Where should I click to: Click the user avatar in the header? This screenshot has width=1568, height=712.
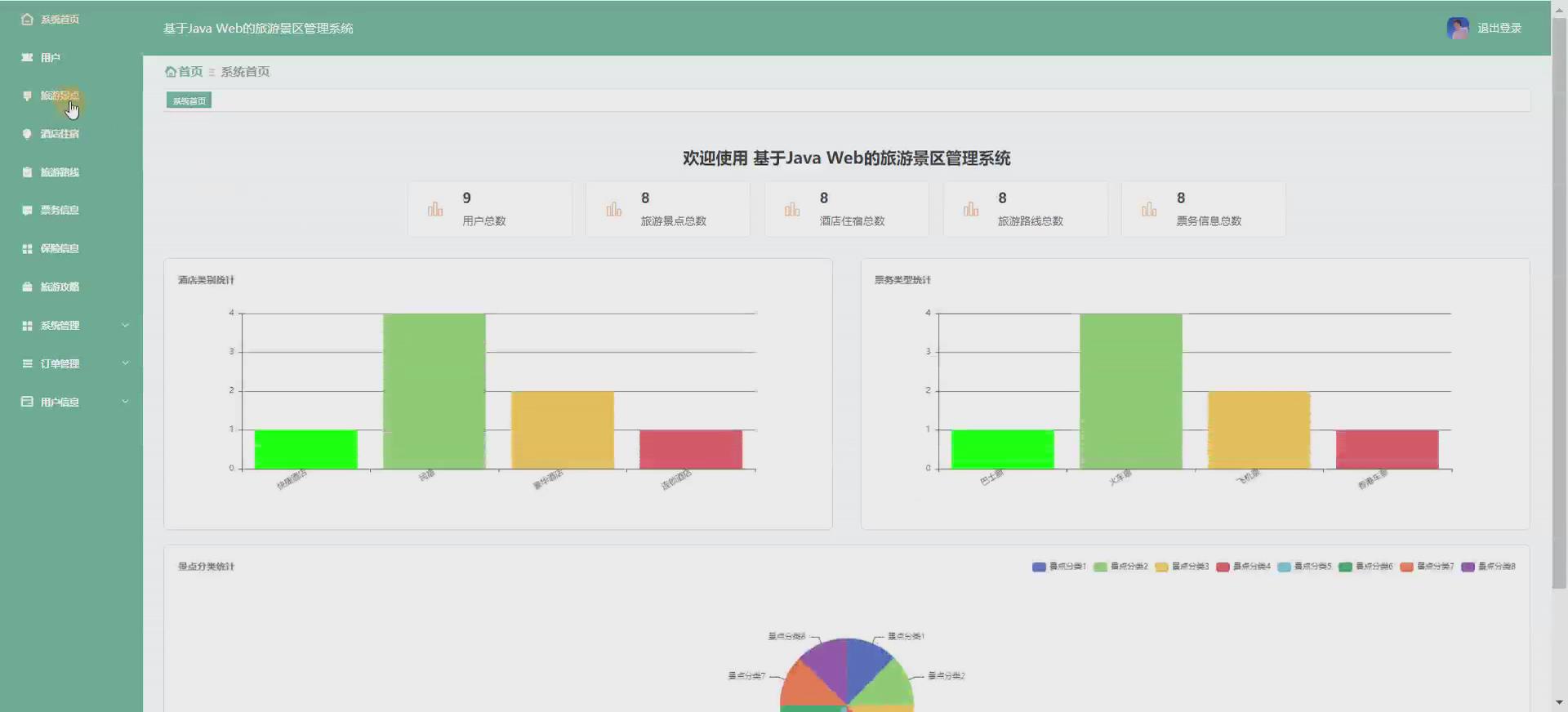tap(1458, 28)
